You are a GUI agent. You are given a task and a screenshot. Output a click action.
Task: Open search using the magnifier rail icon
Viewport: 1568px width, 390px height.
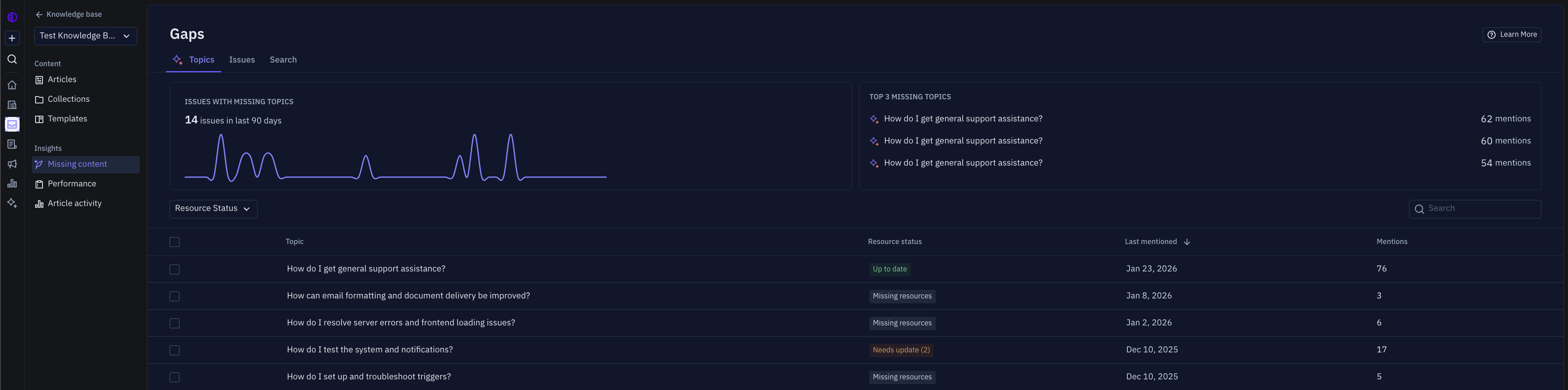(11, 59)
